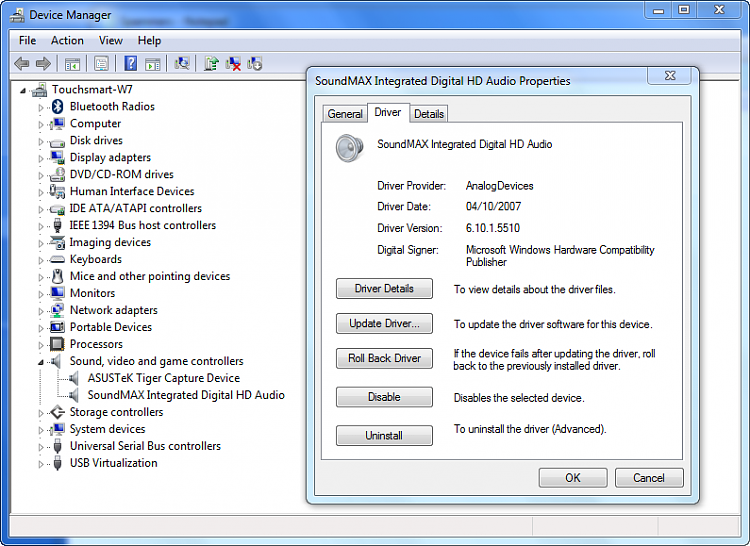Click the Processors chip icon

click(x=57, y=344)
